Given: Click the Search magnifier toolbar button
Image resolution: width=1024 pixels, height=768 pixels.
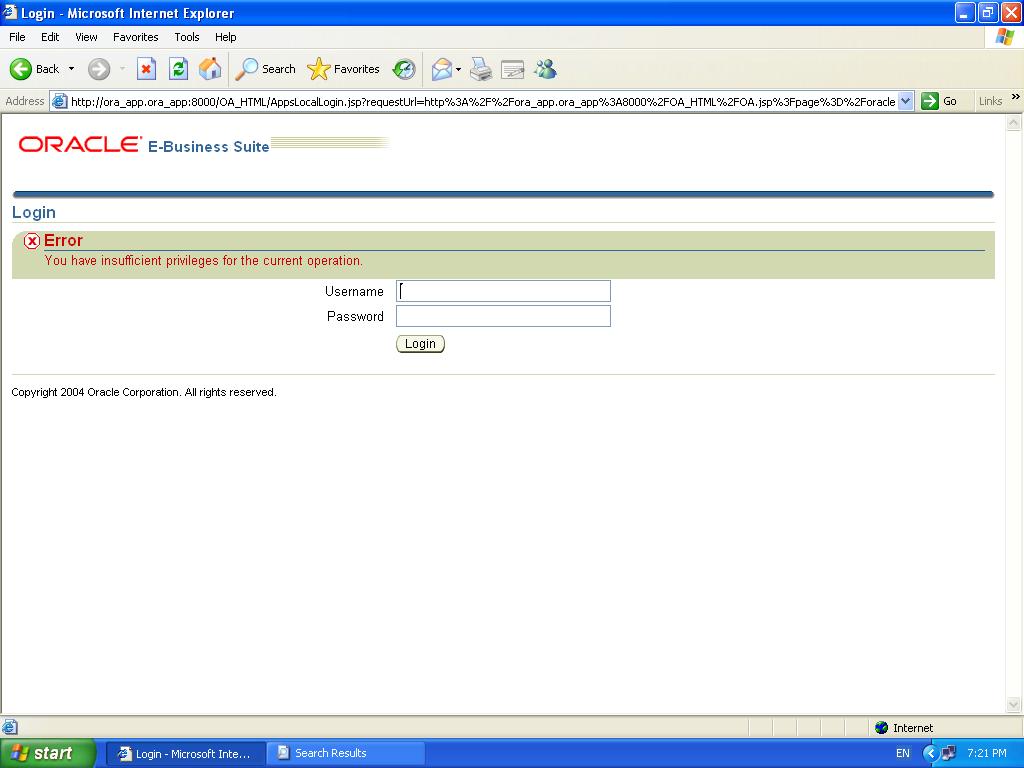Looking at the screenshot, I should 266,69.
